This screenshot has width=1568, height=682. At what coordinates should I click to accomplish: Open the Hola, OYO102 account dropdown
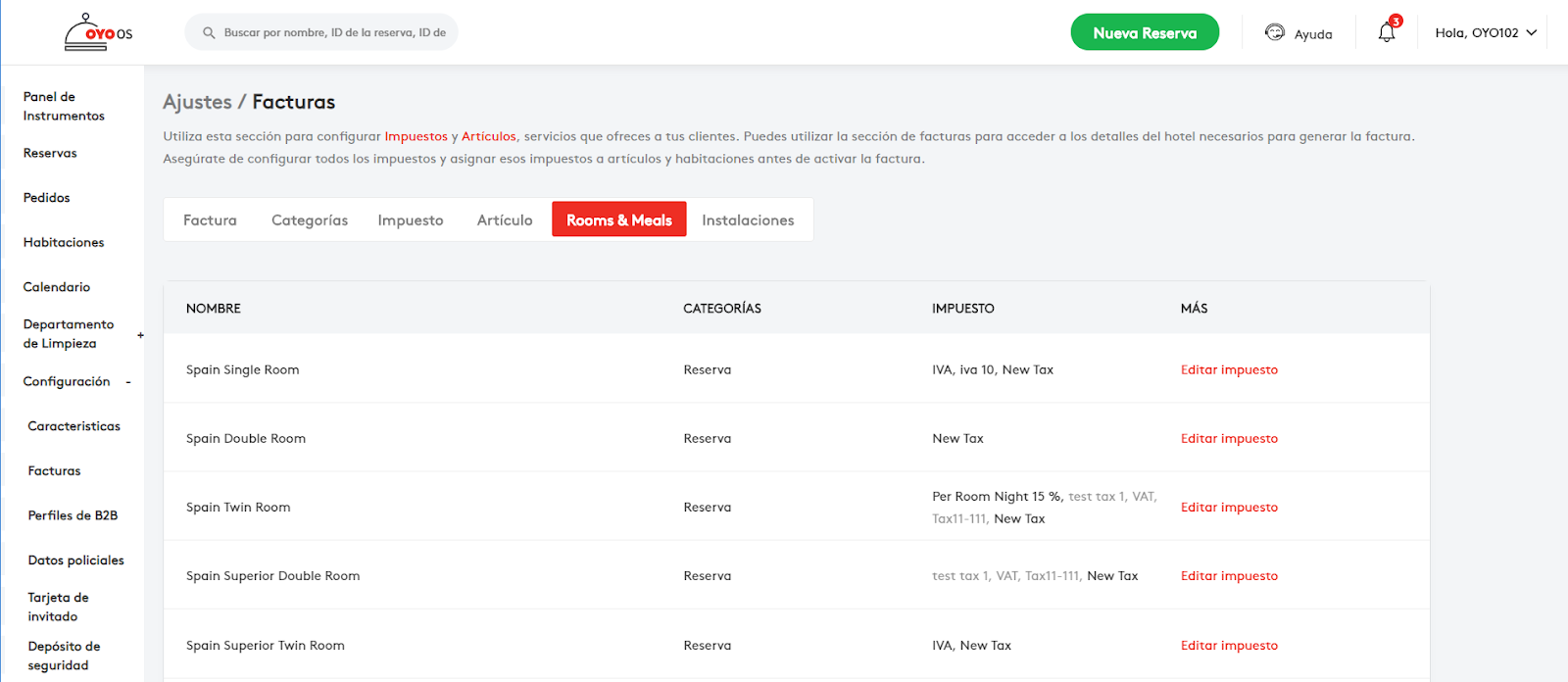pyautogui.click(x=1486, y=32)
